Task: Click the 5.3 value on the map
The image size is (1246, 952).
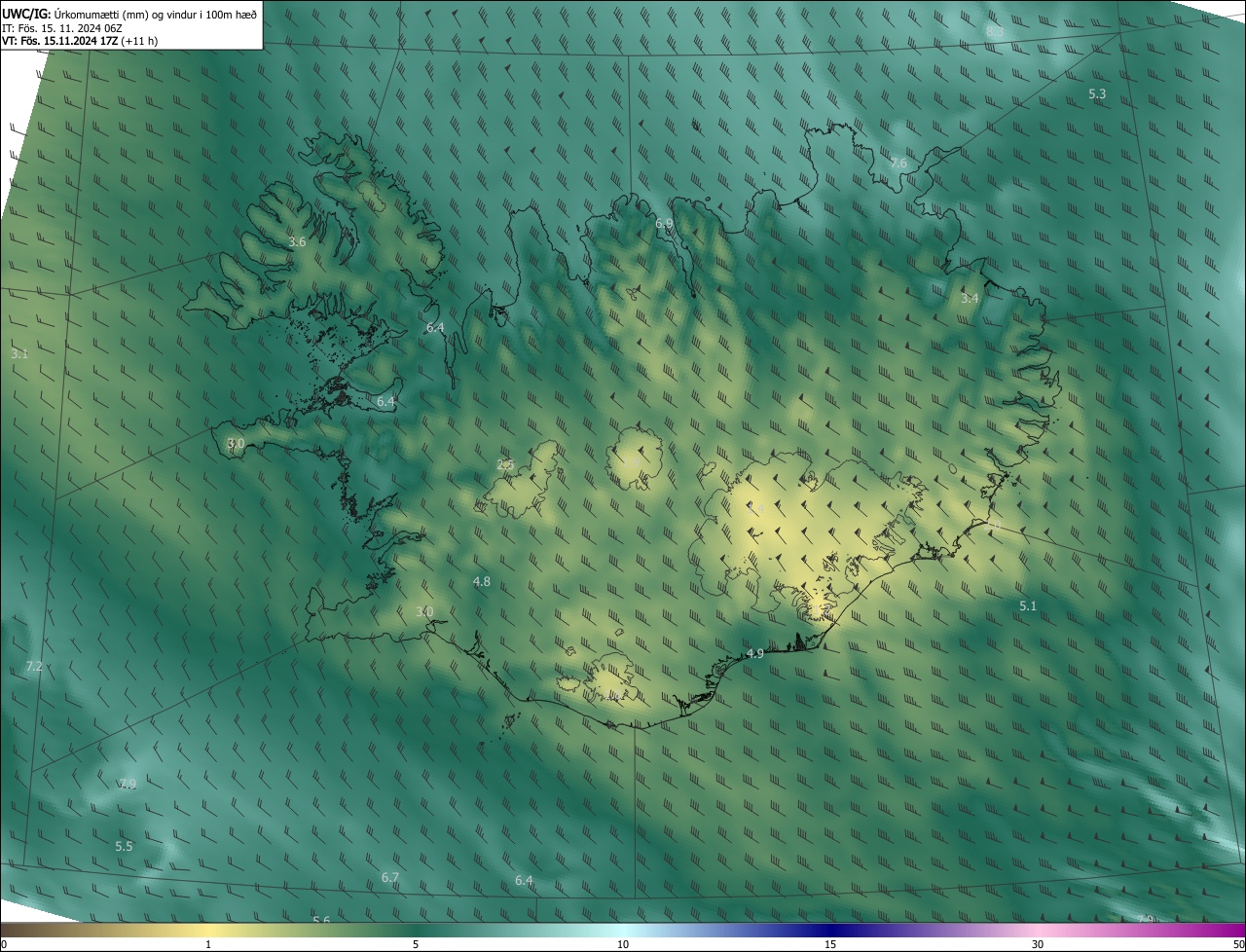Action: tap(1097, 94)
